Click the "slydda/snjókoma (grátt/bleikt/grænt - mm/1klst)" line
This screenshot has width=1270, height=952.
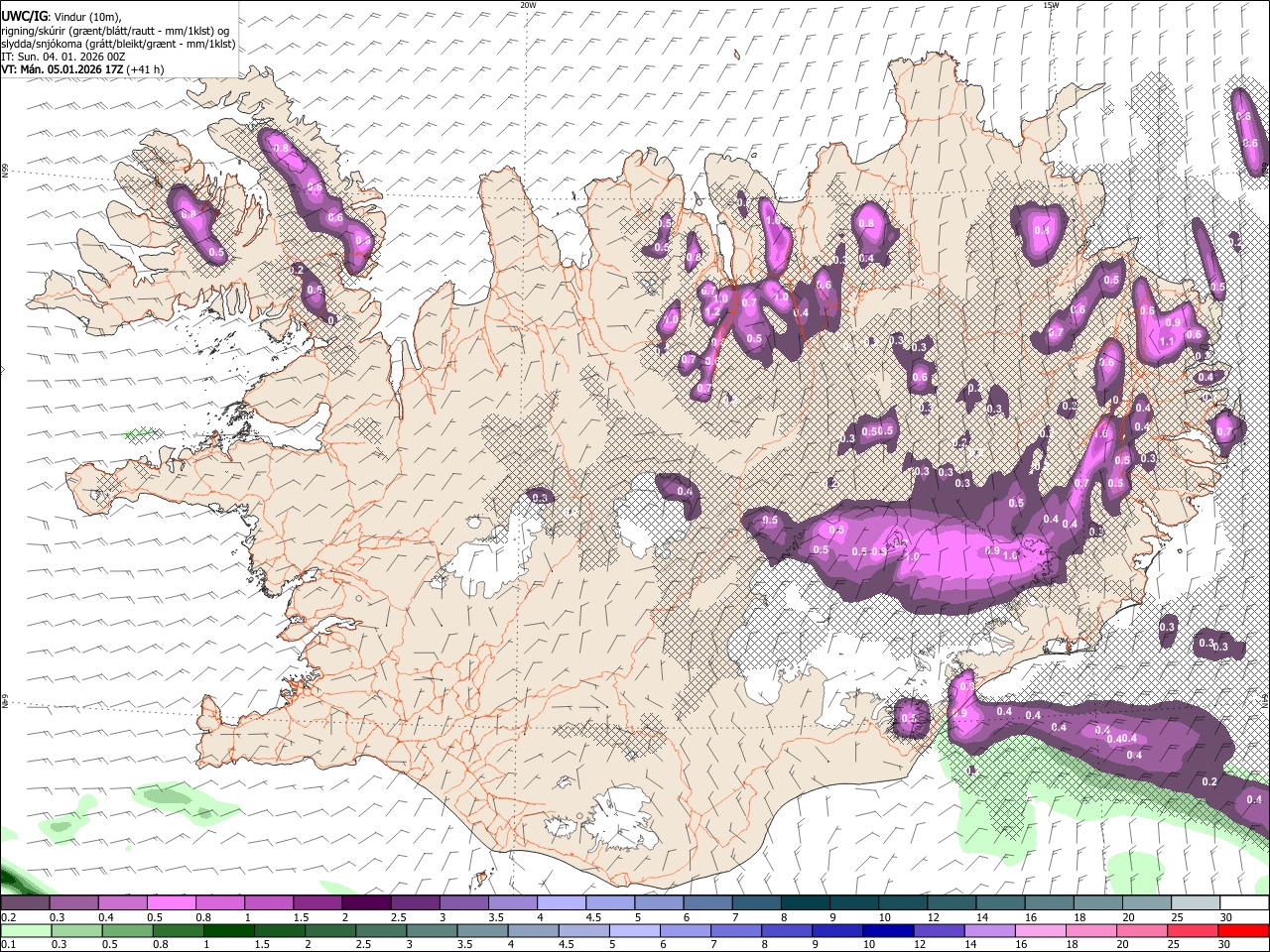pyautogui.click(x=118, y=44)
